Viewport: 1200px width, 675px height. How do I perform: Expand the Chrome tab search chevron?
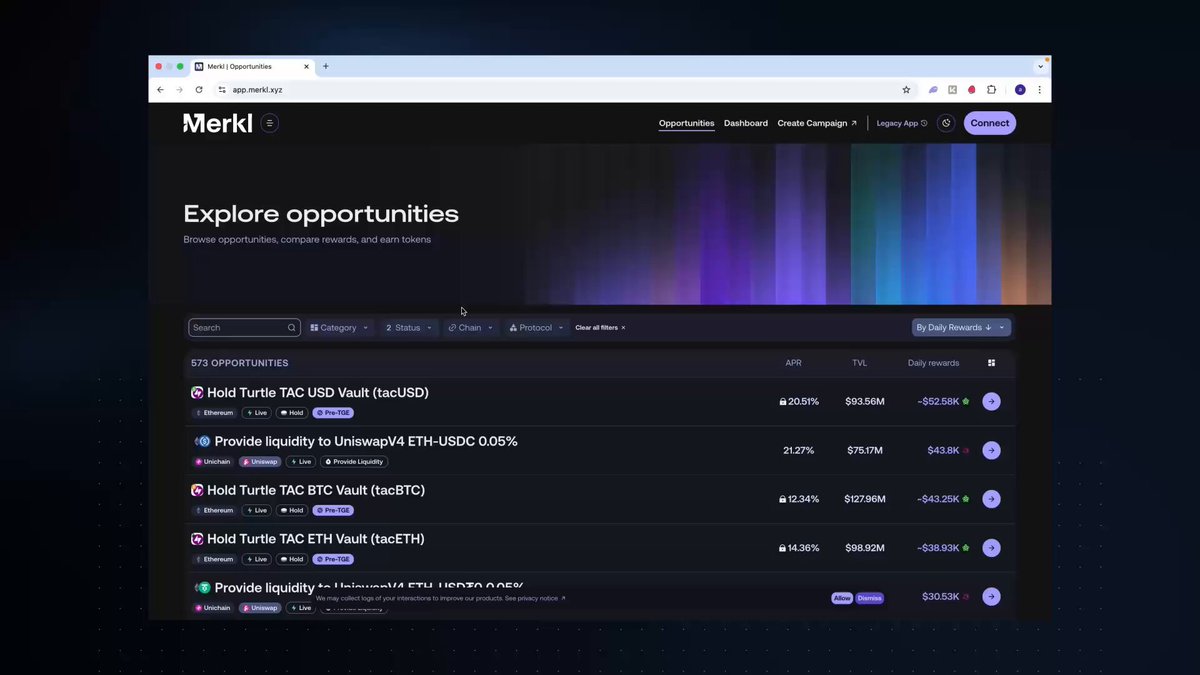point(1040,66)
